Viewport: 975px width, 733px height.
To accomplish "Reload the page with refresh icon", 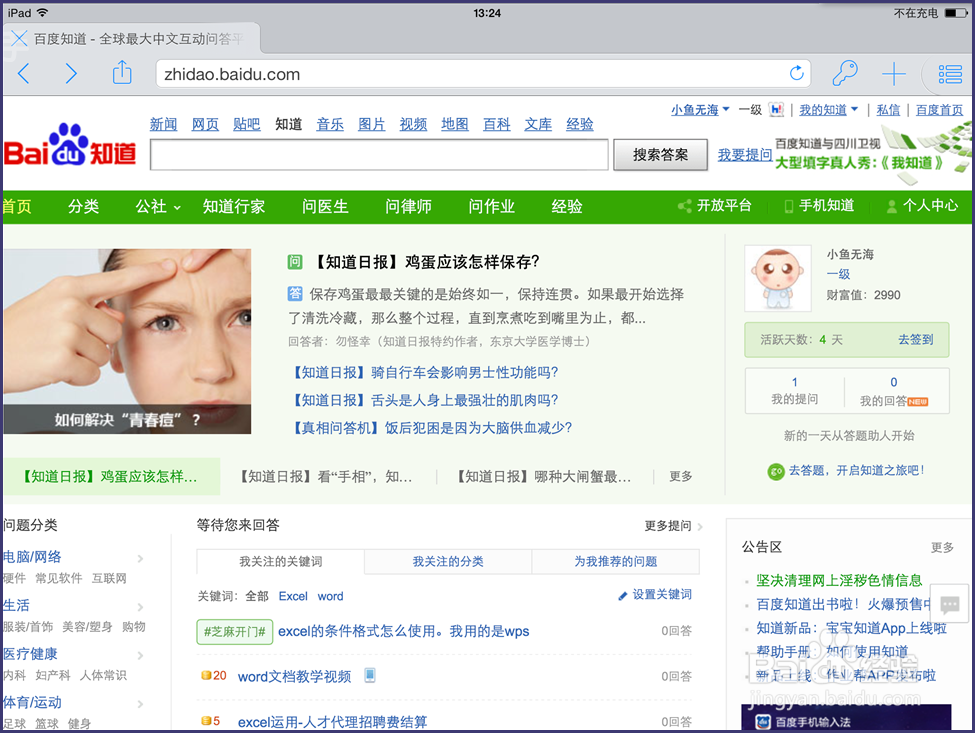I will pyautogui.click(x=797, y=73).
